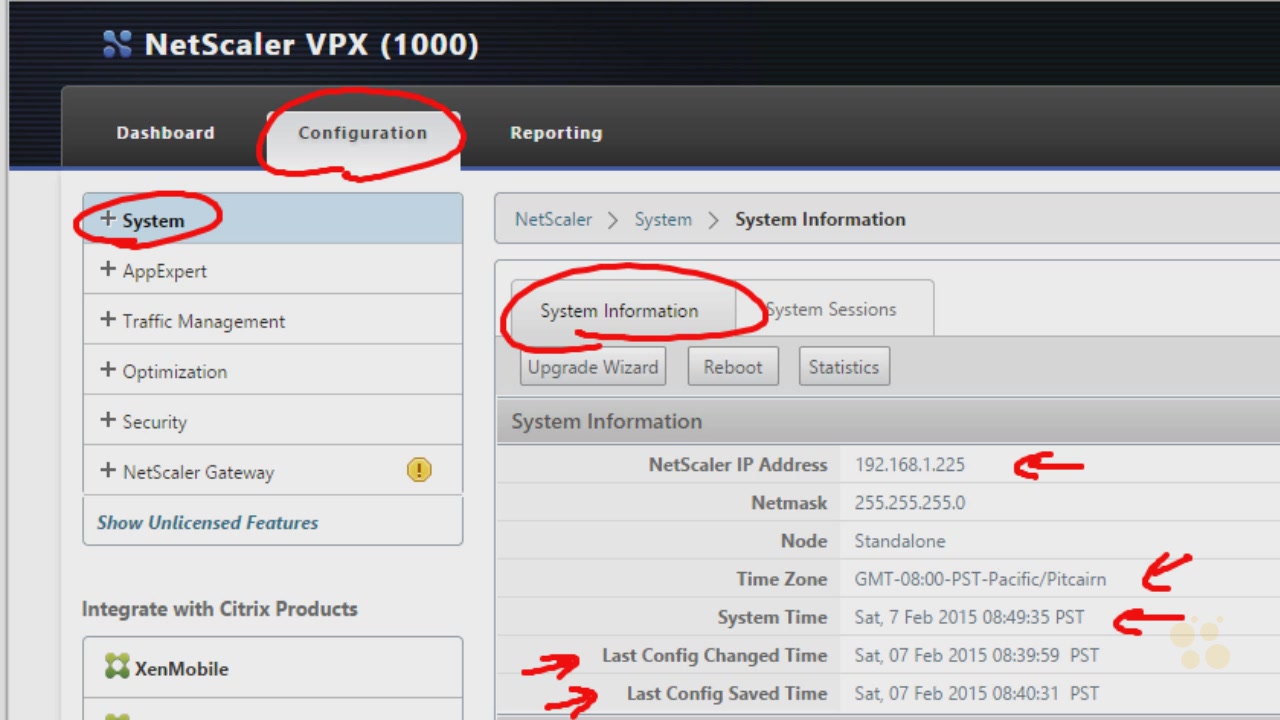Click the NetScaler Gateway warning icon
Image resolution: width=1280 pixels, height=720 pixels.
[x=419, y=470]
